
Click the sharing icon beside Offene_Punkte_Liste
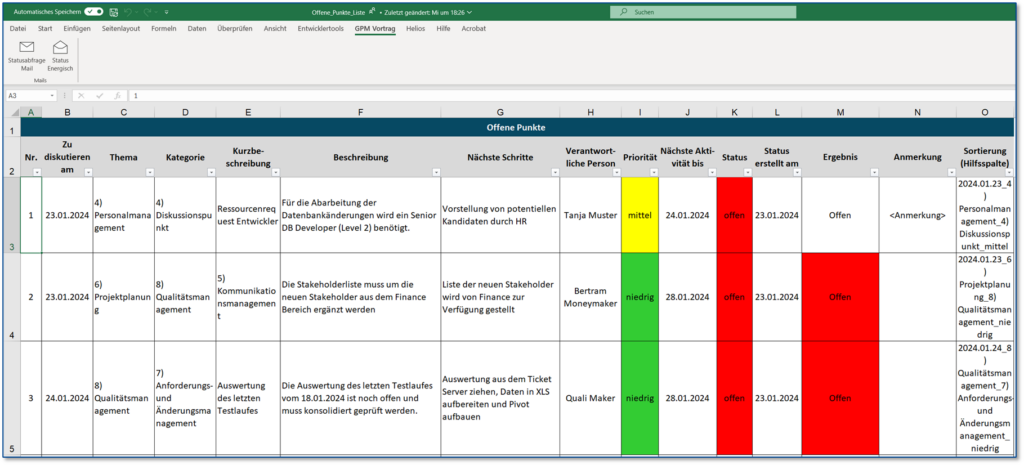(372, 11)
